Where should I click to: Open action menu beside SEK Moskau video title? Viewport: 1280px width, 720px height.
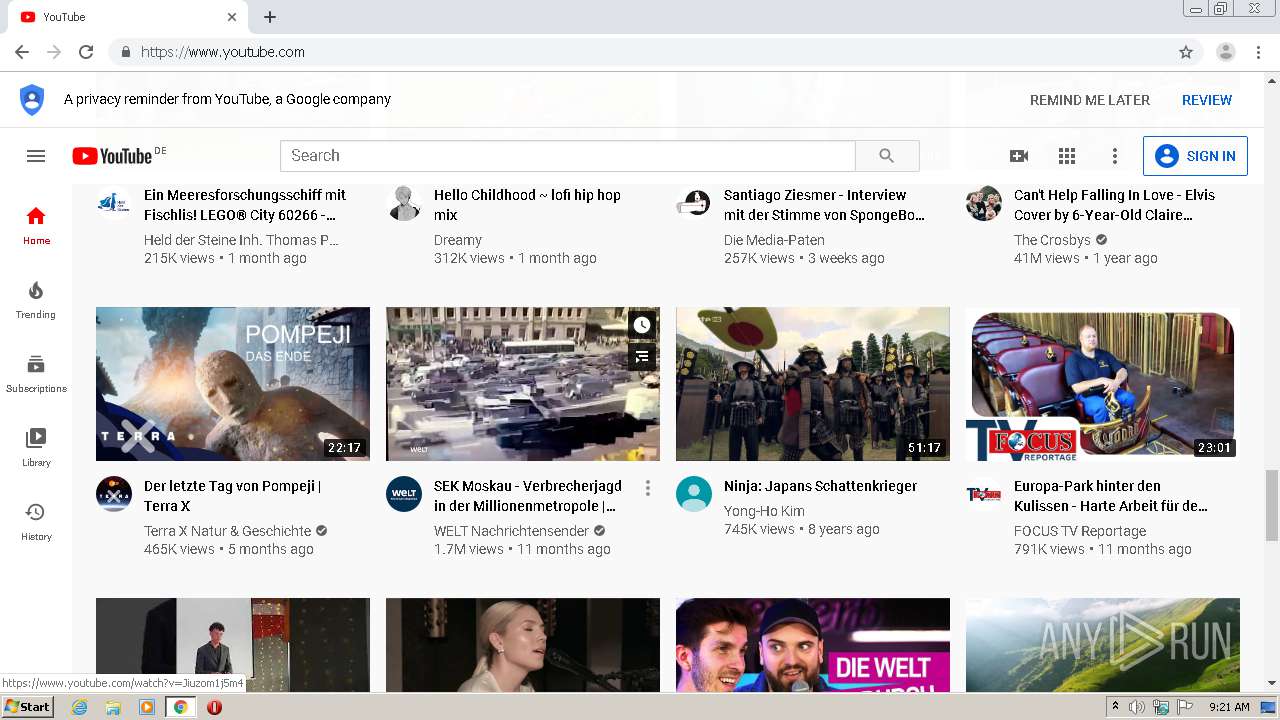[x=648, y=488]
